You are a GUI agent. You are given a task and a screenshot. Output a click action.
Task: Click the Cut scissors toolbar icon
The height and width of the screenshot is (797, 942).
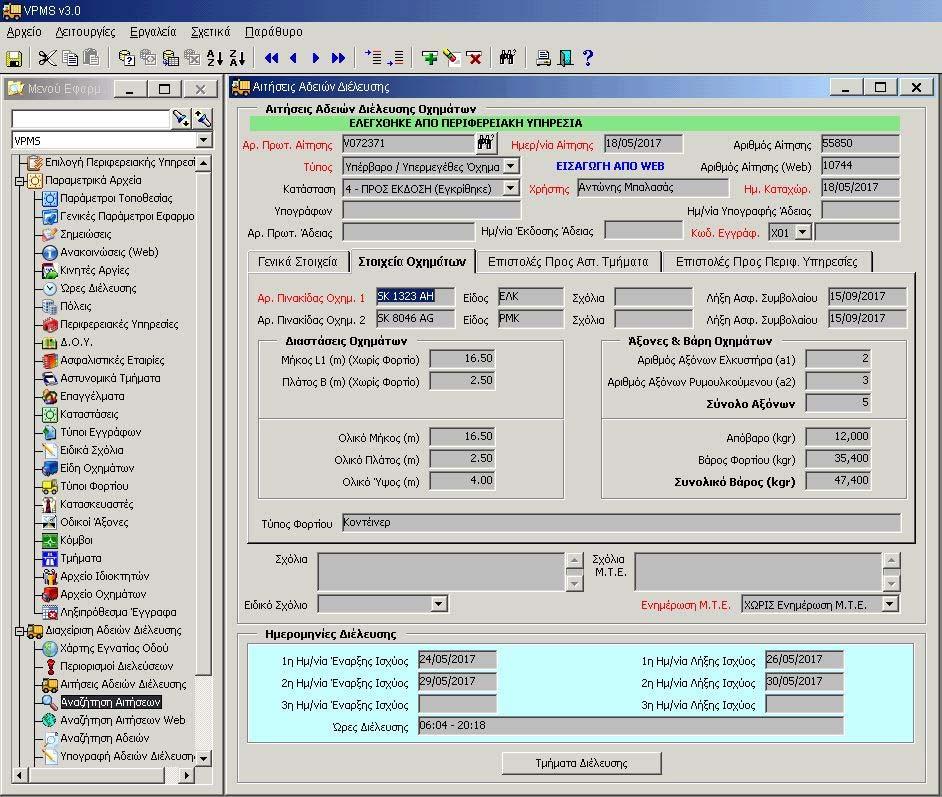click(47, 58)
